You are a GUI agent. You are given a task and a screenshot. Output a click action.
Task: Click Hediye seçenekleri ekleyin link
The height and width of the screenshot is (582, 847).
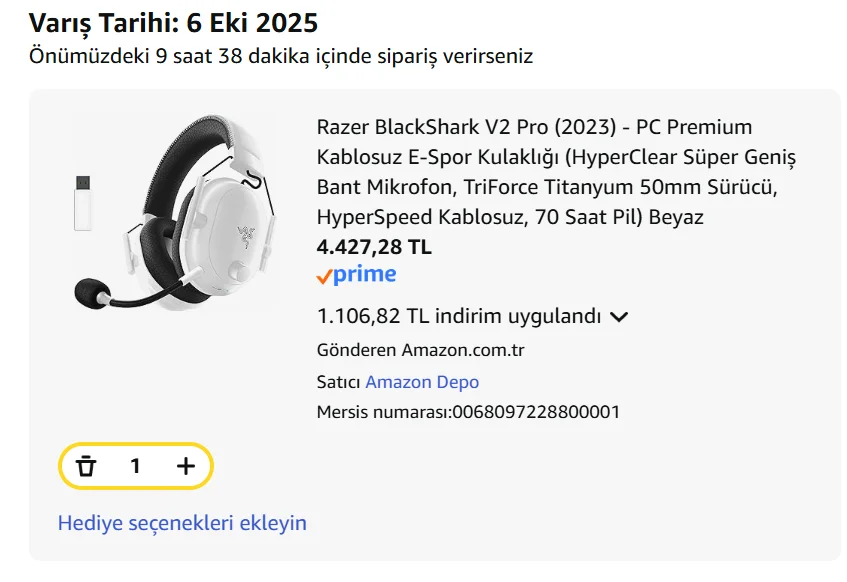[x=182, y=523]
